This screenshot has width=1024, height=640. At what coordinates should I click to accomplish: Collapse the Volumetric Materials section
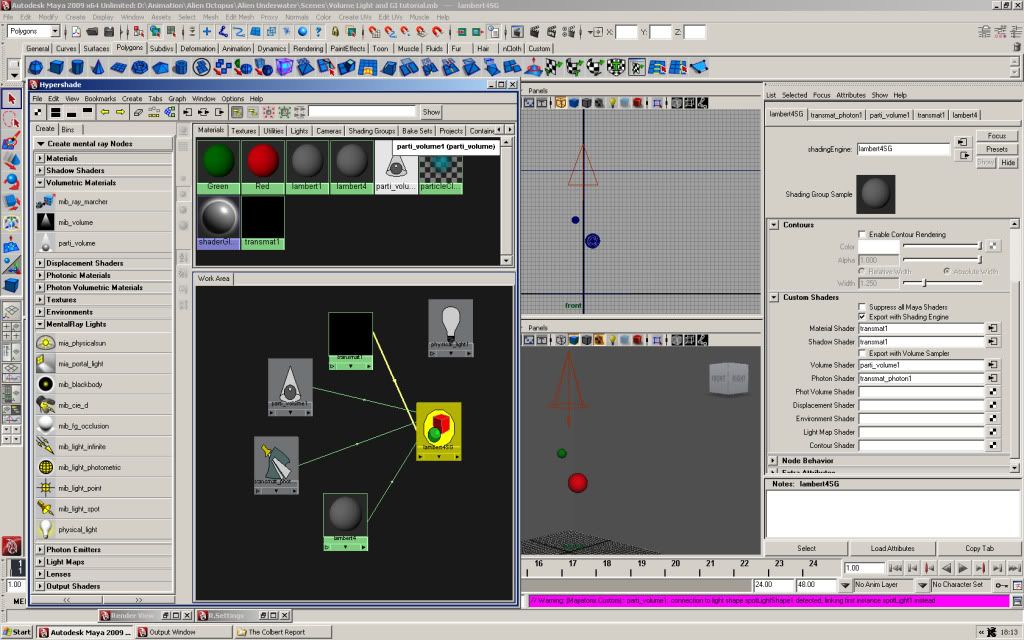(41, 183)
